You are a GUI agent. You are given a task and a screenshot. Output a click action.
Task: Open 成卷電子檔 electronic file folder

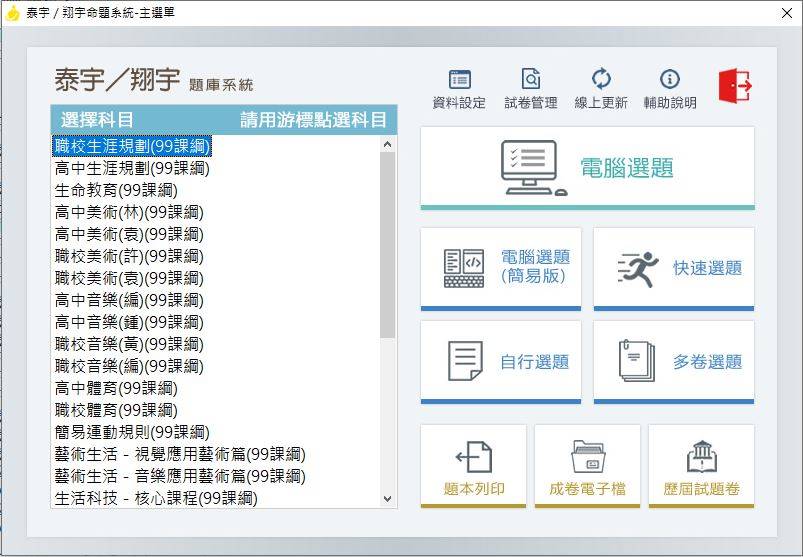point(587,466)
